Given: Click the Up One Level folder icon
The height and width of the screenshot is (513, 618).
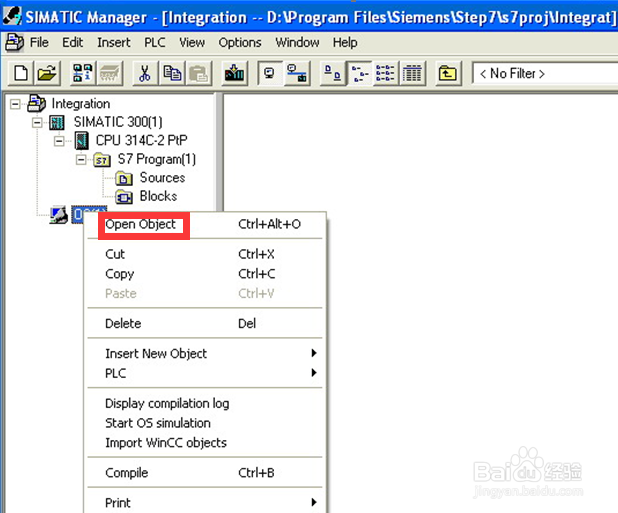Looking at the screenshot, I should pos(448,73).
